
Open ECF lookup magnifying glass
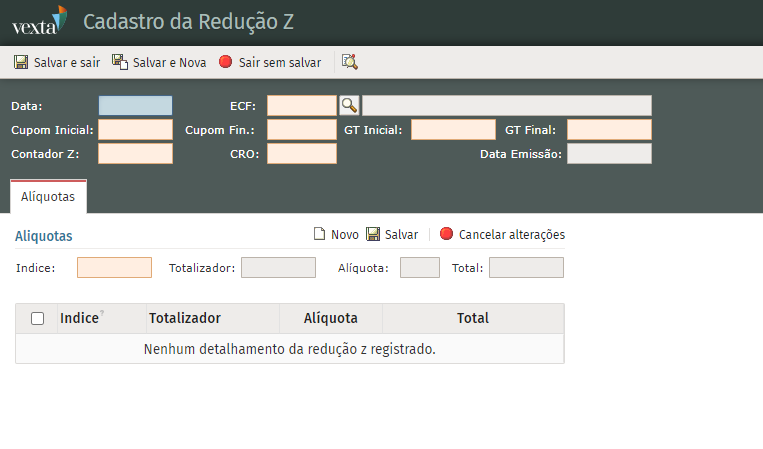[x=349, y=105]
